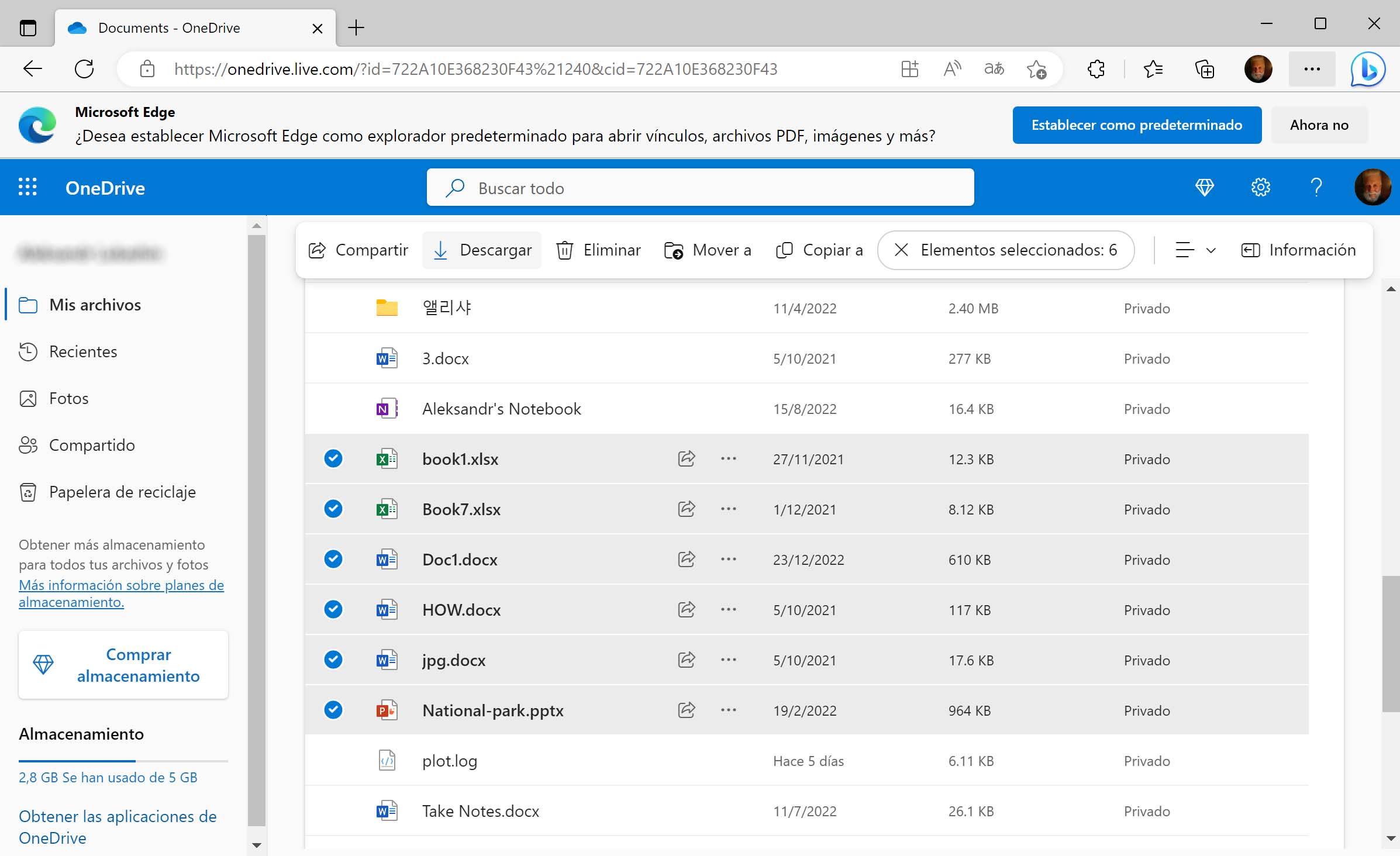
Task: Open Fotos section
Action: click(x=54, y=398)
